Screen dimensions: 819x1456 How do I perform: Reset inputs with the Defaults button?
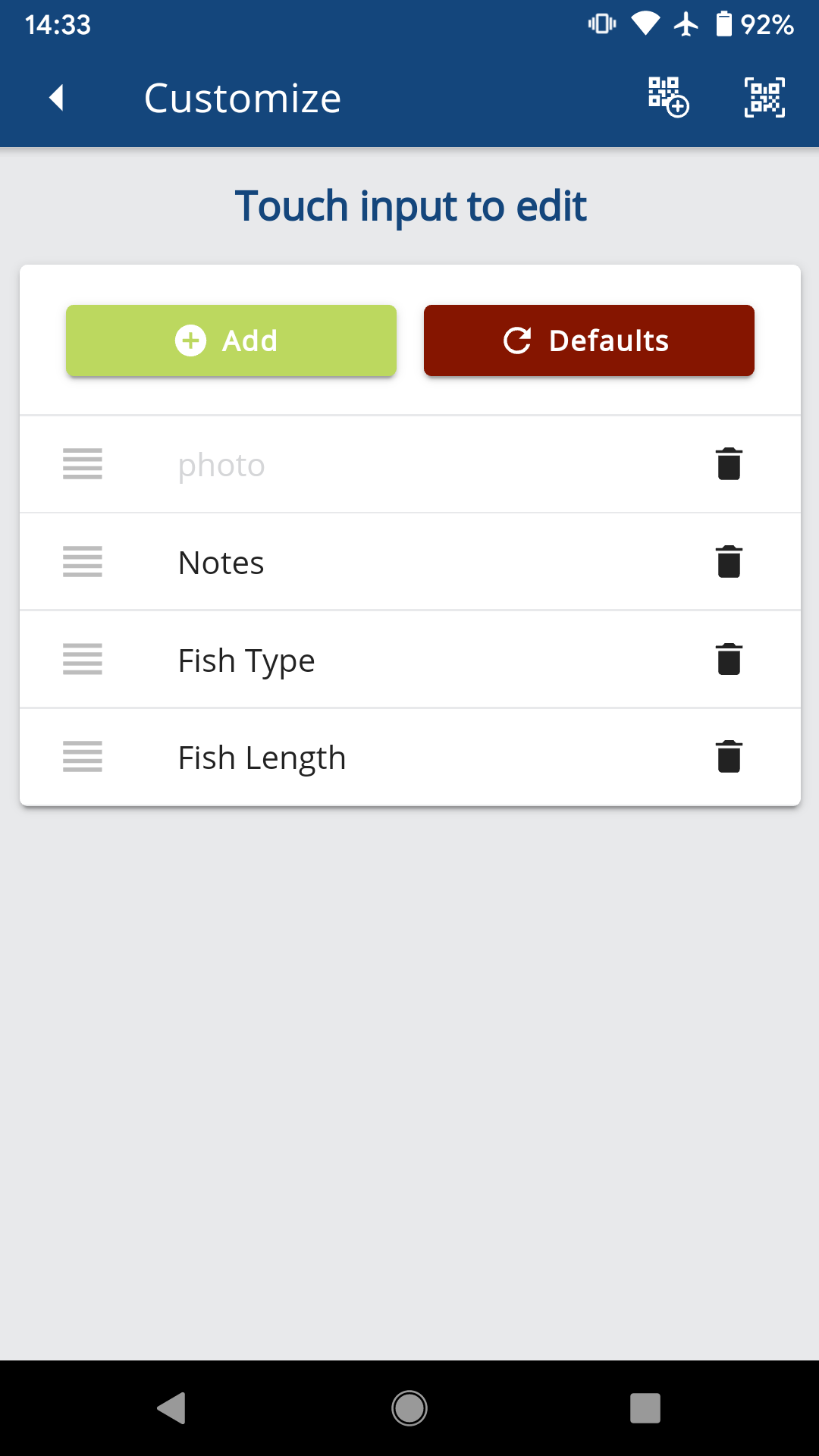589,340
